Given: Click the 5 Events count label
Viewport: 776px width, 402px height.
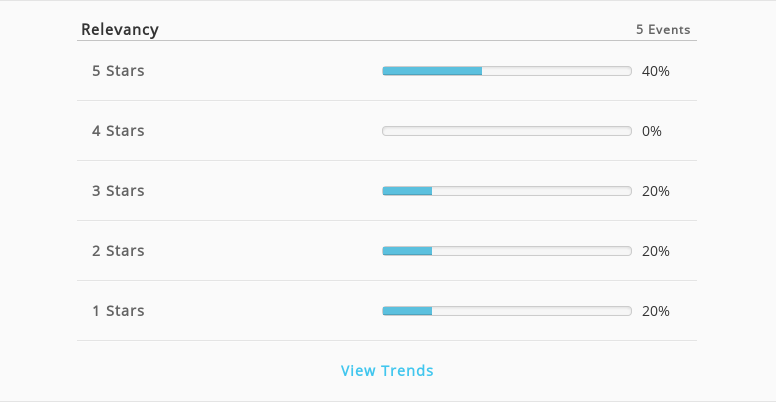Looking at the screenshot, I should [x=663, y=30].
